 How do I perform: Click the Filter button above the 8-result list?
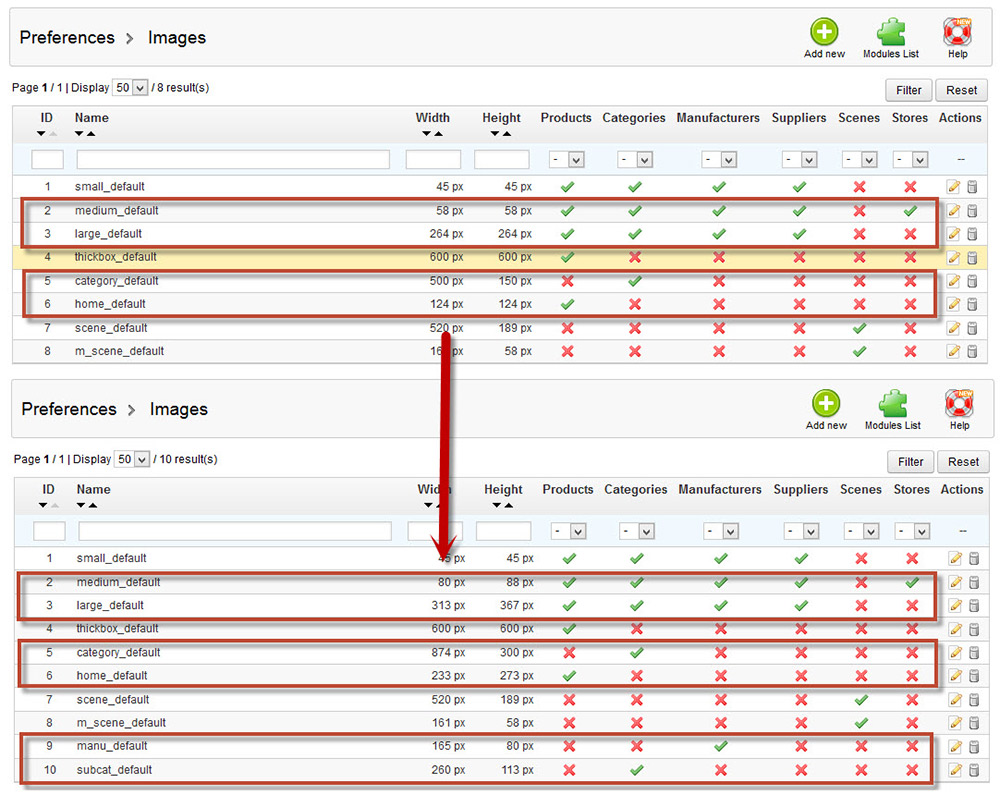(x=909, y=91)
